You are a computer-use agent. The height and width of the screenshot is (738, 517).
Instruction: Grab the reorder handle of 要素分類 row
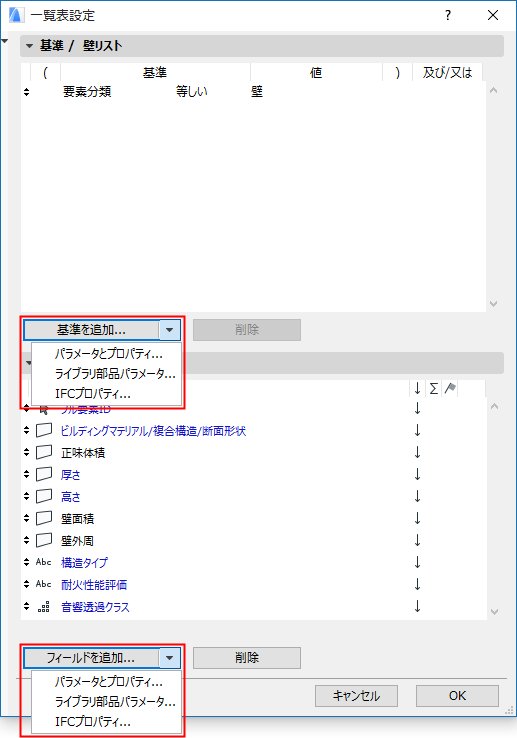click(26, 92)
